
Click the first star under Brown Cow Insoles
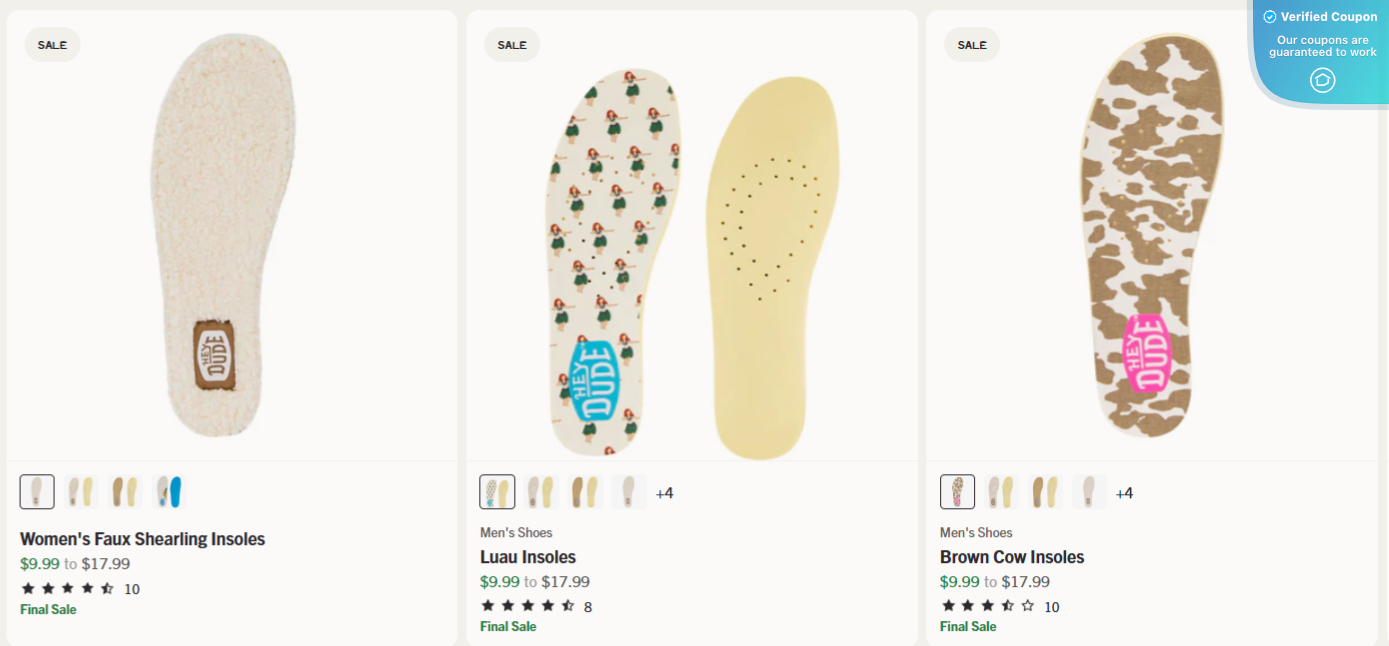[946, 606]
